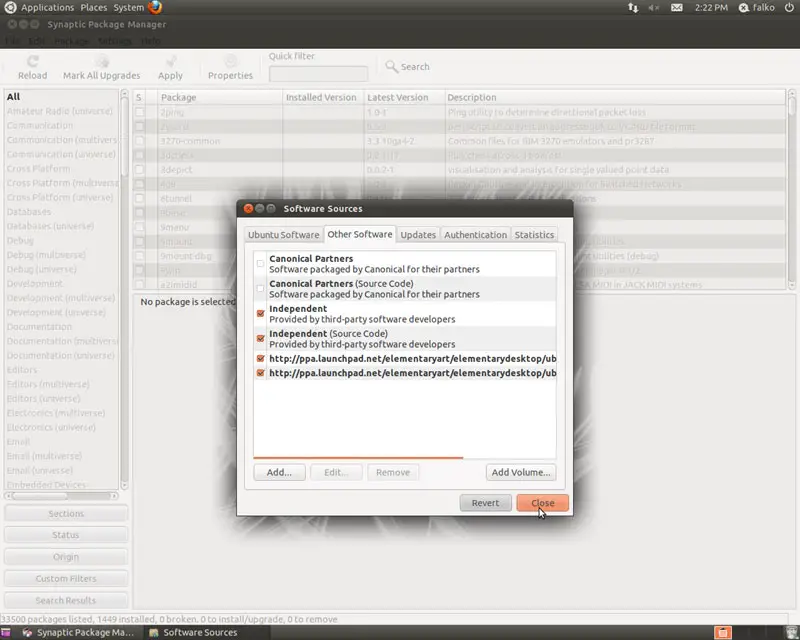Select the Amateur Radio (universe) category
The image size is (800, 640).
[x=61, y=111]
